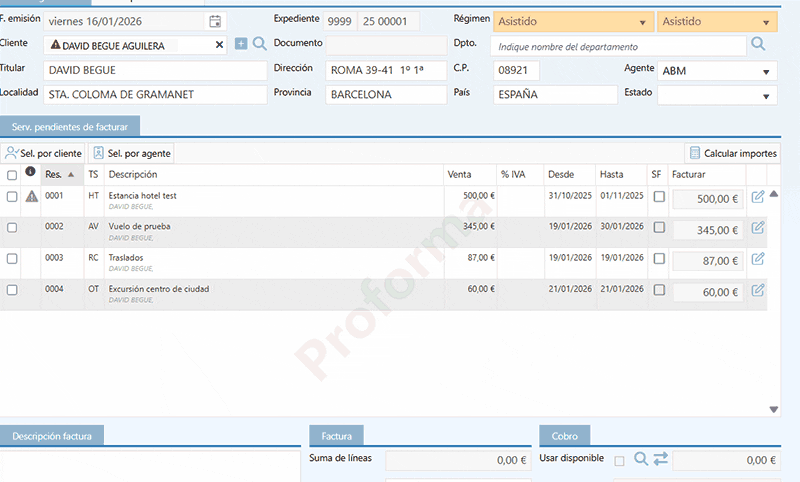
Task: Switch to Serv. pendientes de facturar tab
Action: [x=70, y=126]
